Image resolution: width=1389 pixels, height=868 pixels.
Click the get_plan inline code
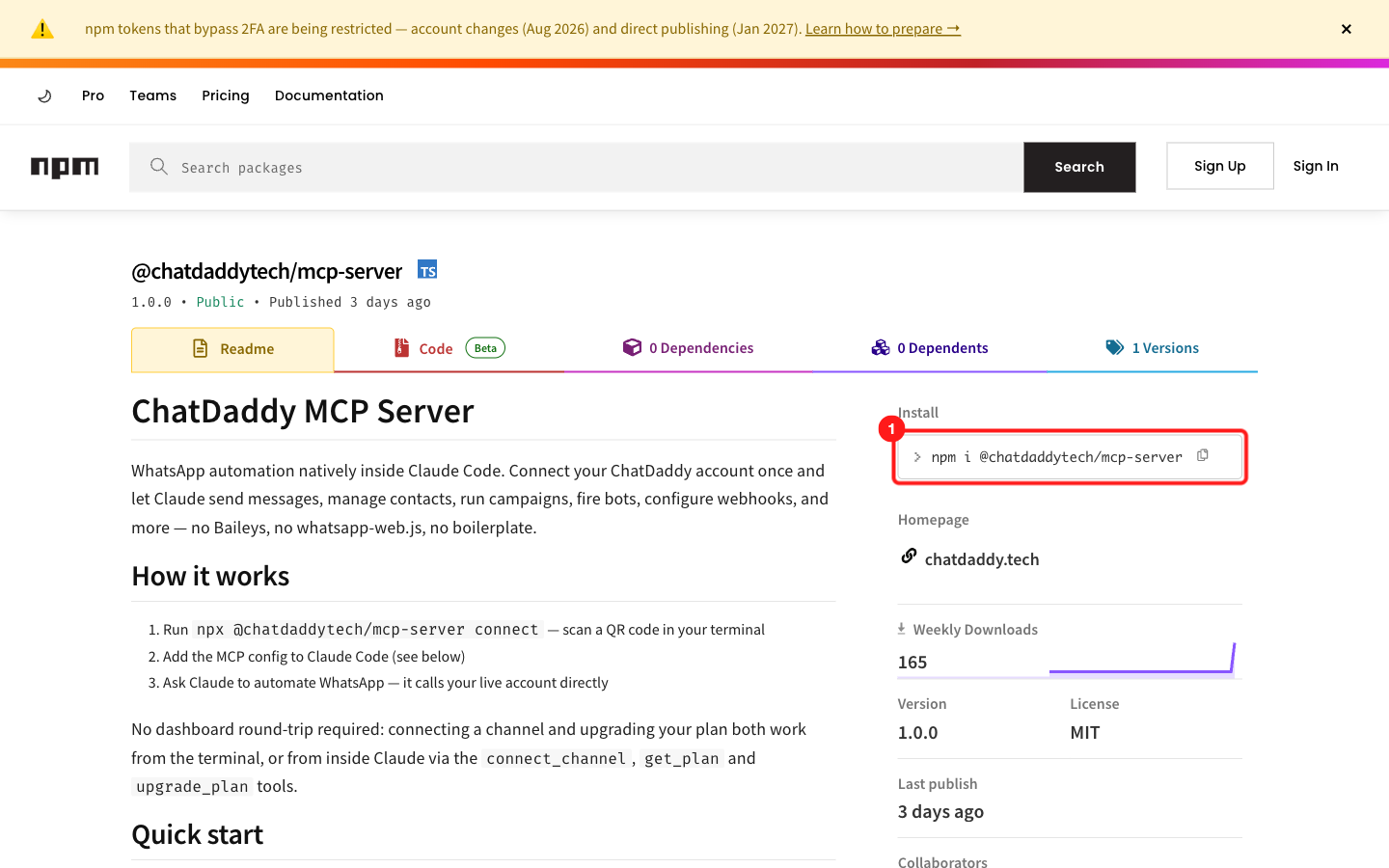[x=682, y=758]
